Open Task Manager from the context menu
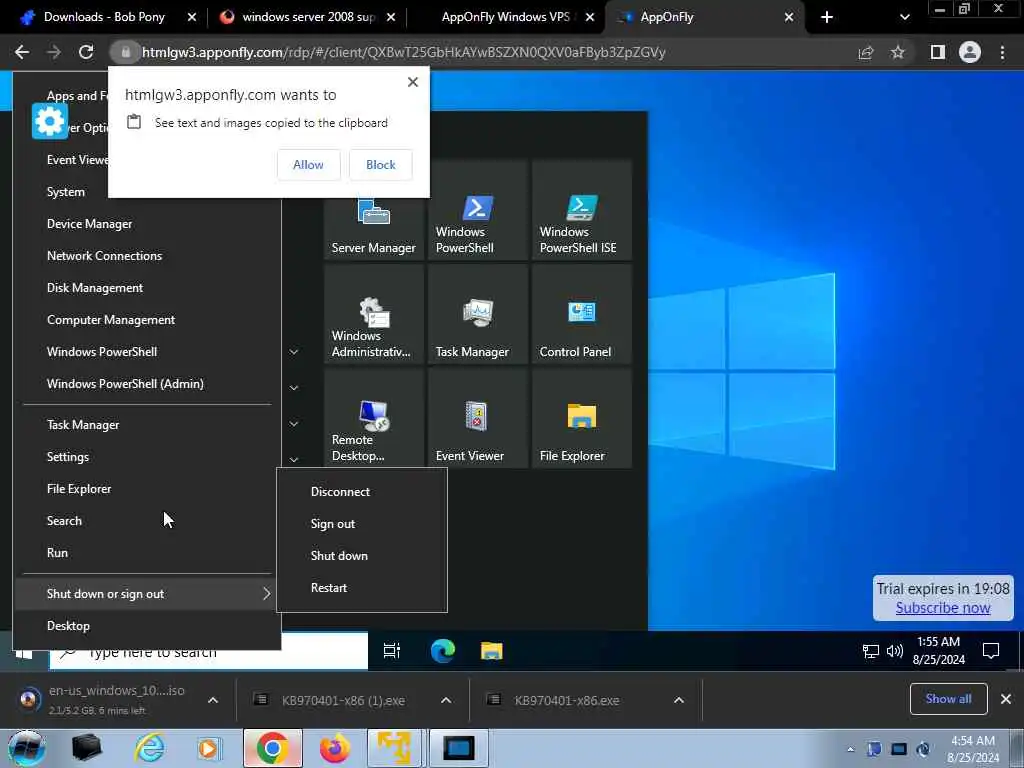The image size is (1024, 768). [x=147, y=425]
